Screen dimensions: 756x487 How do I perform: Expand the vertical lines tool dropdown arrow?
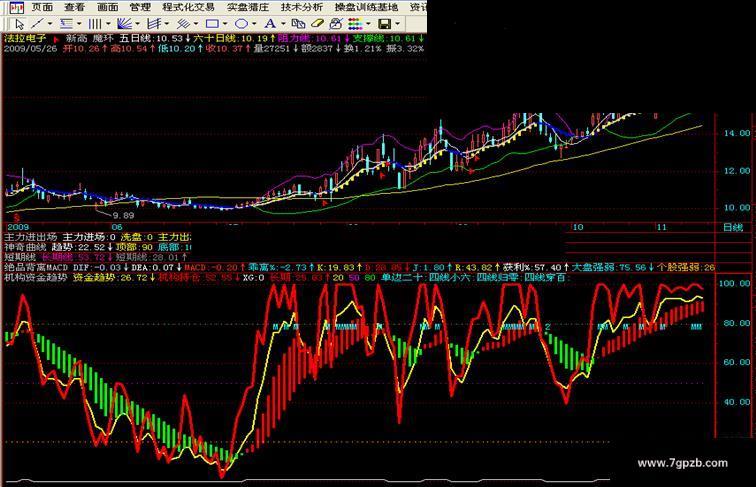point(108,24)
